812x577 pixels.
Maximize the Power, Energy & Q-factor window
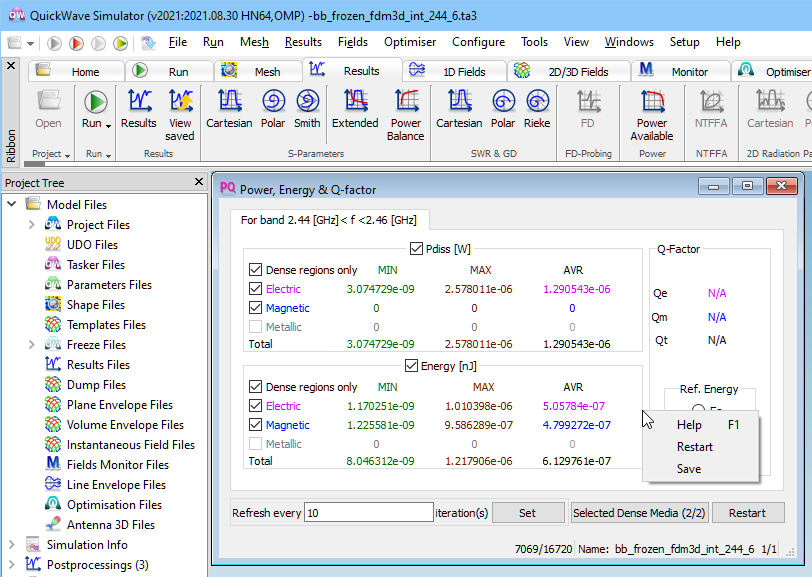[x=747, y=185]
